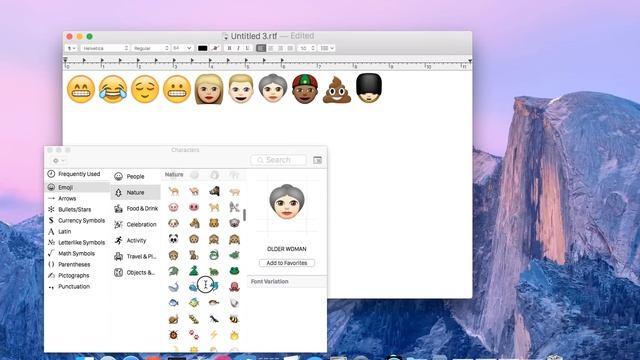Select the koala emoji
This screenshot has height=360, width=640.
[x=234, y=223]
